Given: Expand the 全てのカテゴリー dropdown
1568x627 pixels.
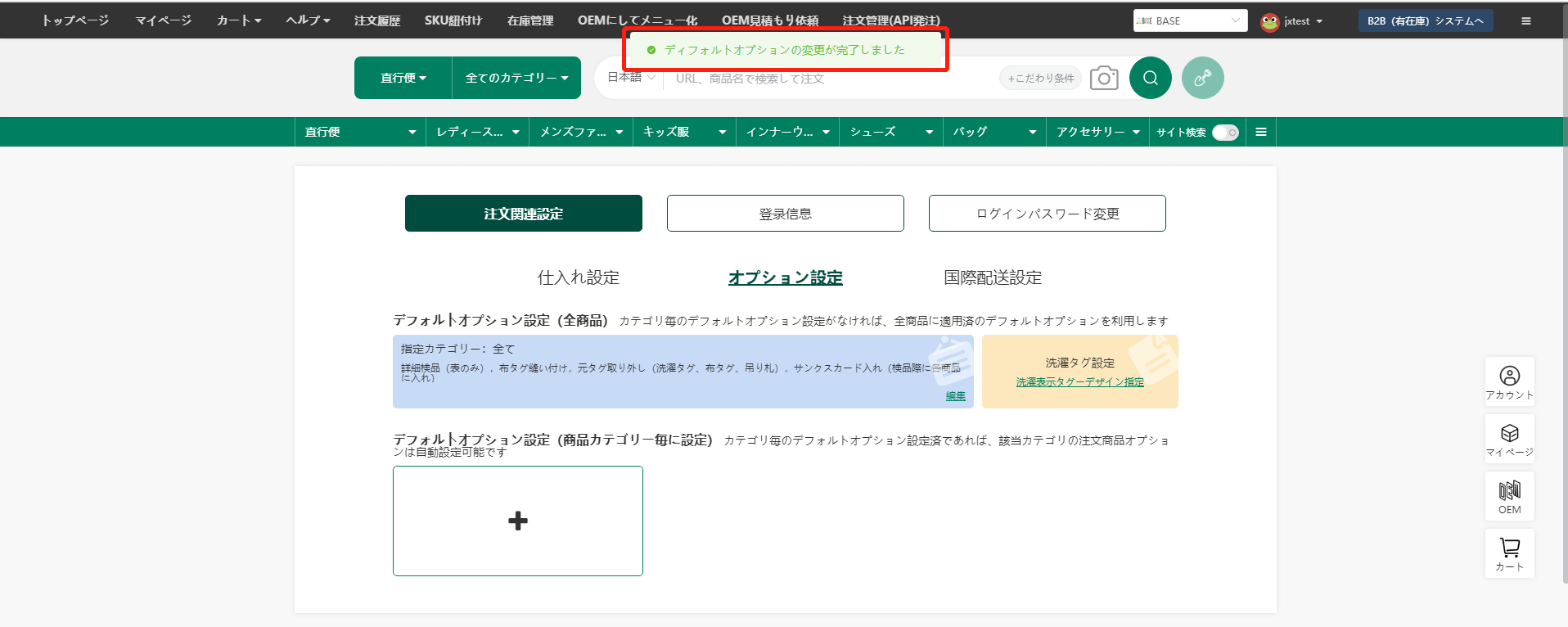Looking at the screenshot, I should [516, 78].
